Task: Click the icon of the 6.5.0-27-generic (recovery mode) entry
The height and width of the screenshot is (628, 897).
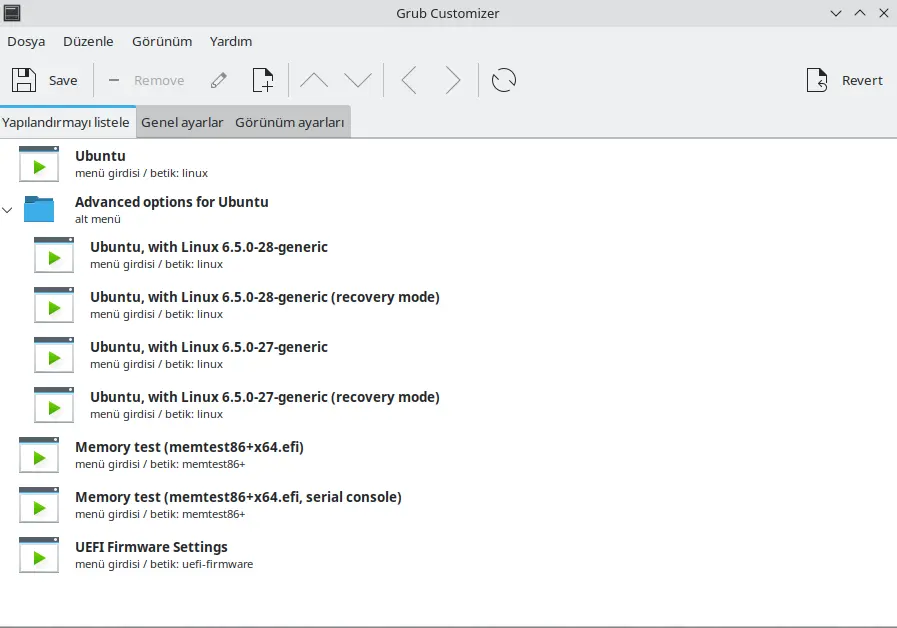Action: click(54, 405)
